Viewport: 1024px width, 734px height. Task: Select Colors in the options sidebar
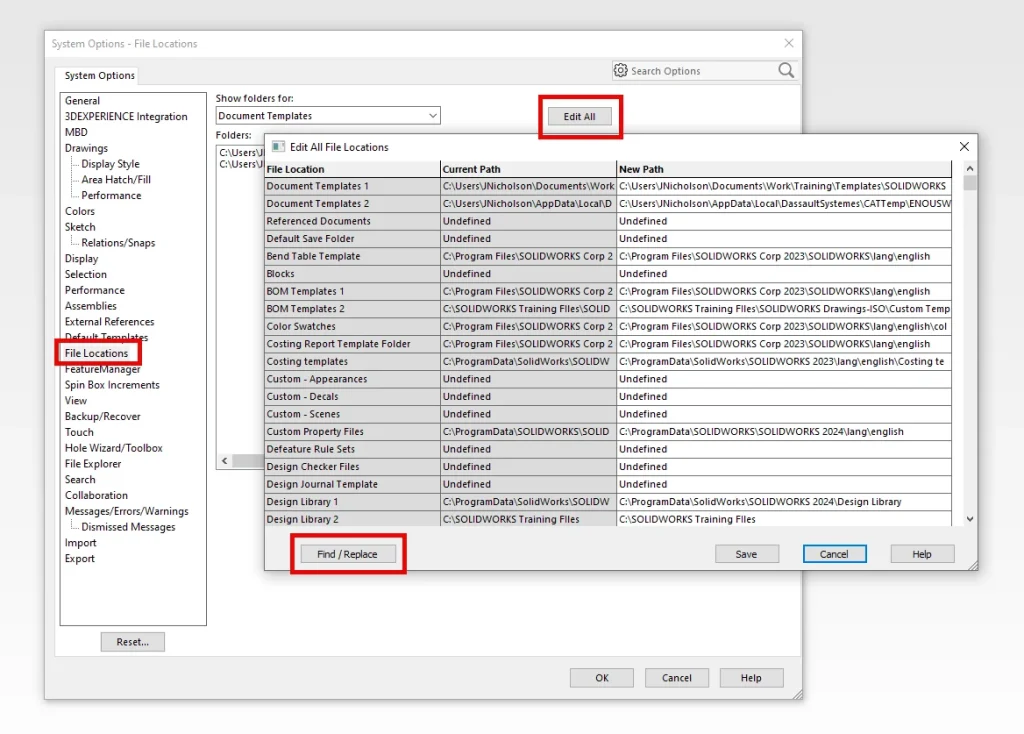point(79,211)
